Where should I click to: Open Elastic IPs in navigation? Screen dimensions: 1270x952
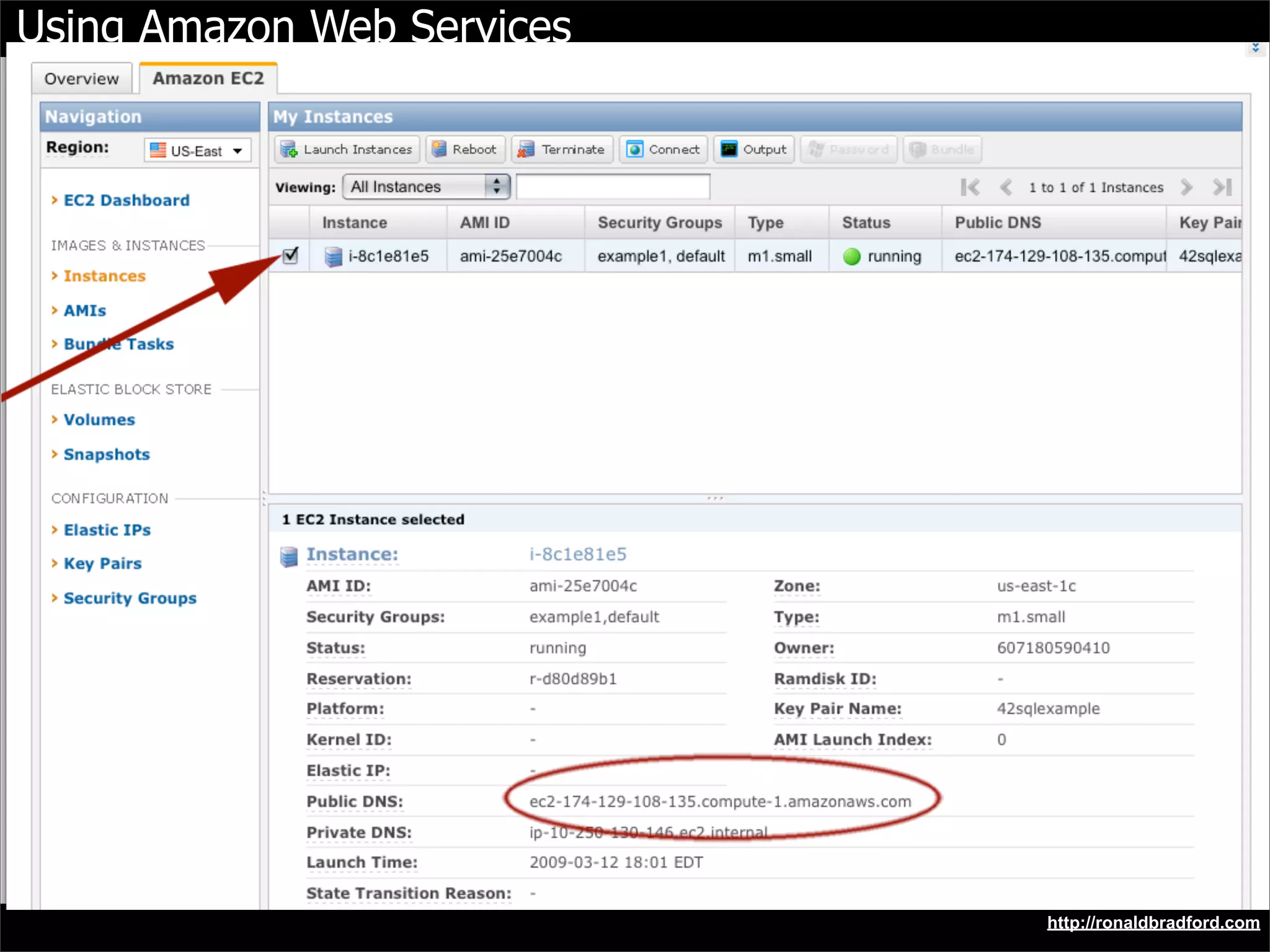pos(107,530)
